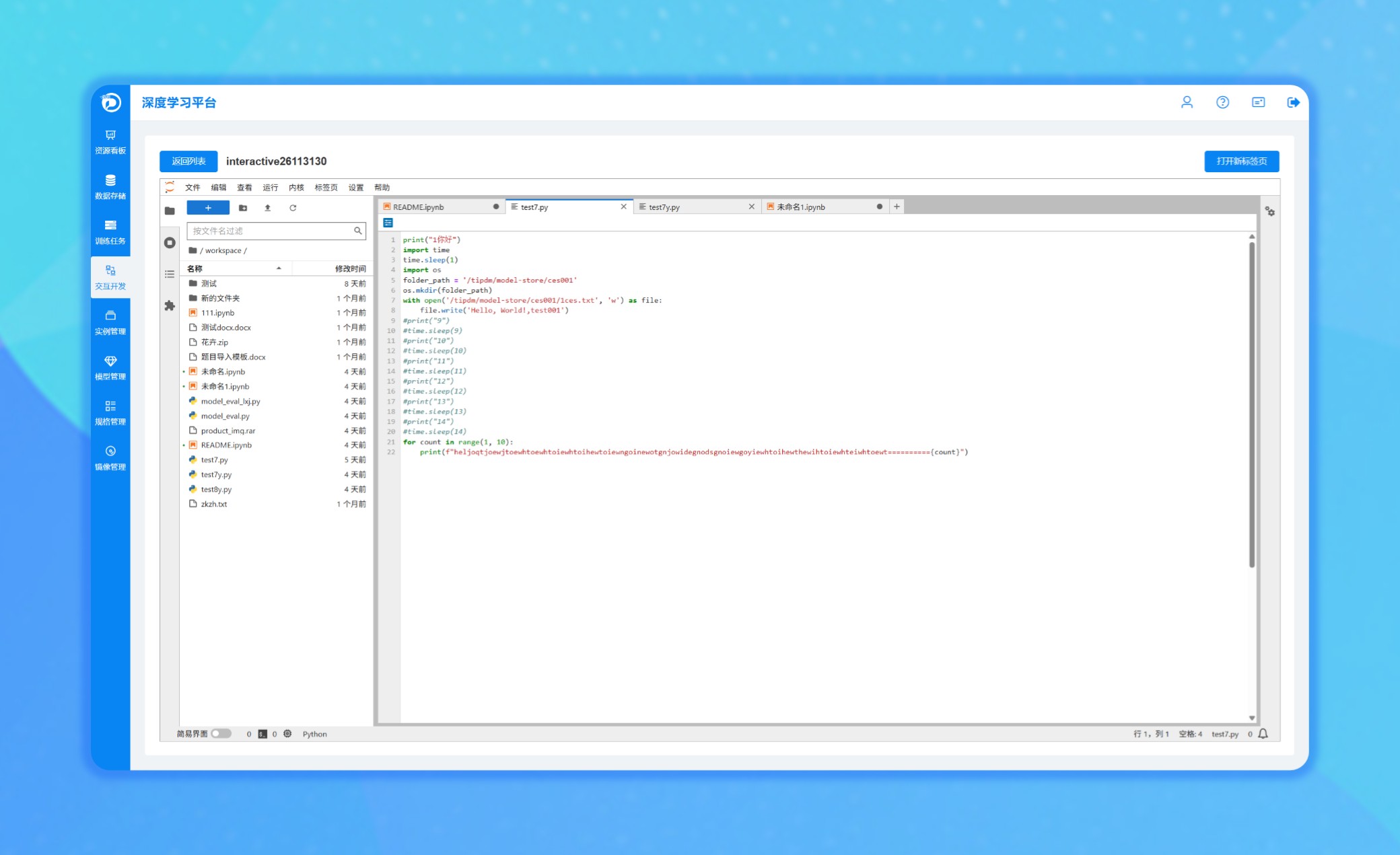Sort files by 名称 column

click(x=235, y=268)
